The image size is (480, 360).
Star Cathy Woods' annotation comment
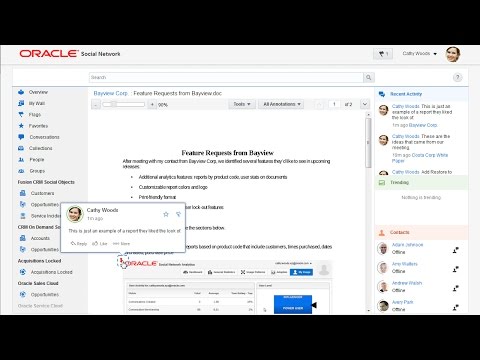point(166,214)
